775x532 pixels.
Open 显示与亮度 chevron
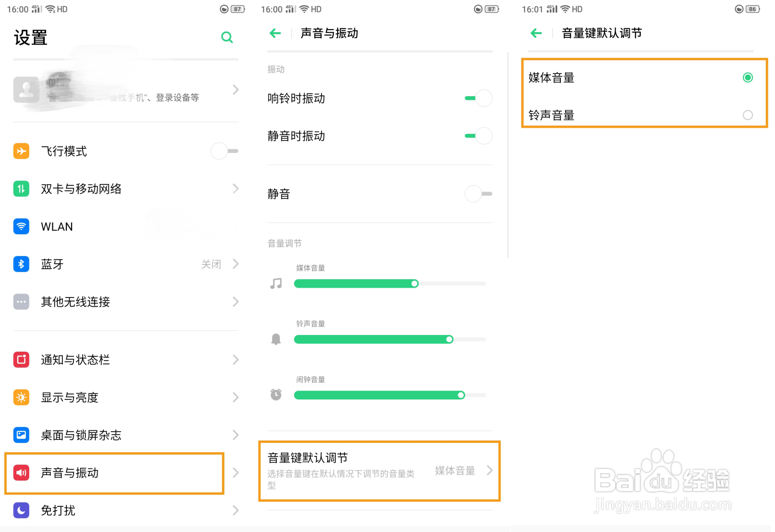point(236,397)
